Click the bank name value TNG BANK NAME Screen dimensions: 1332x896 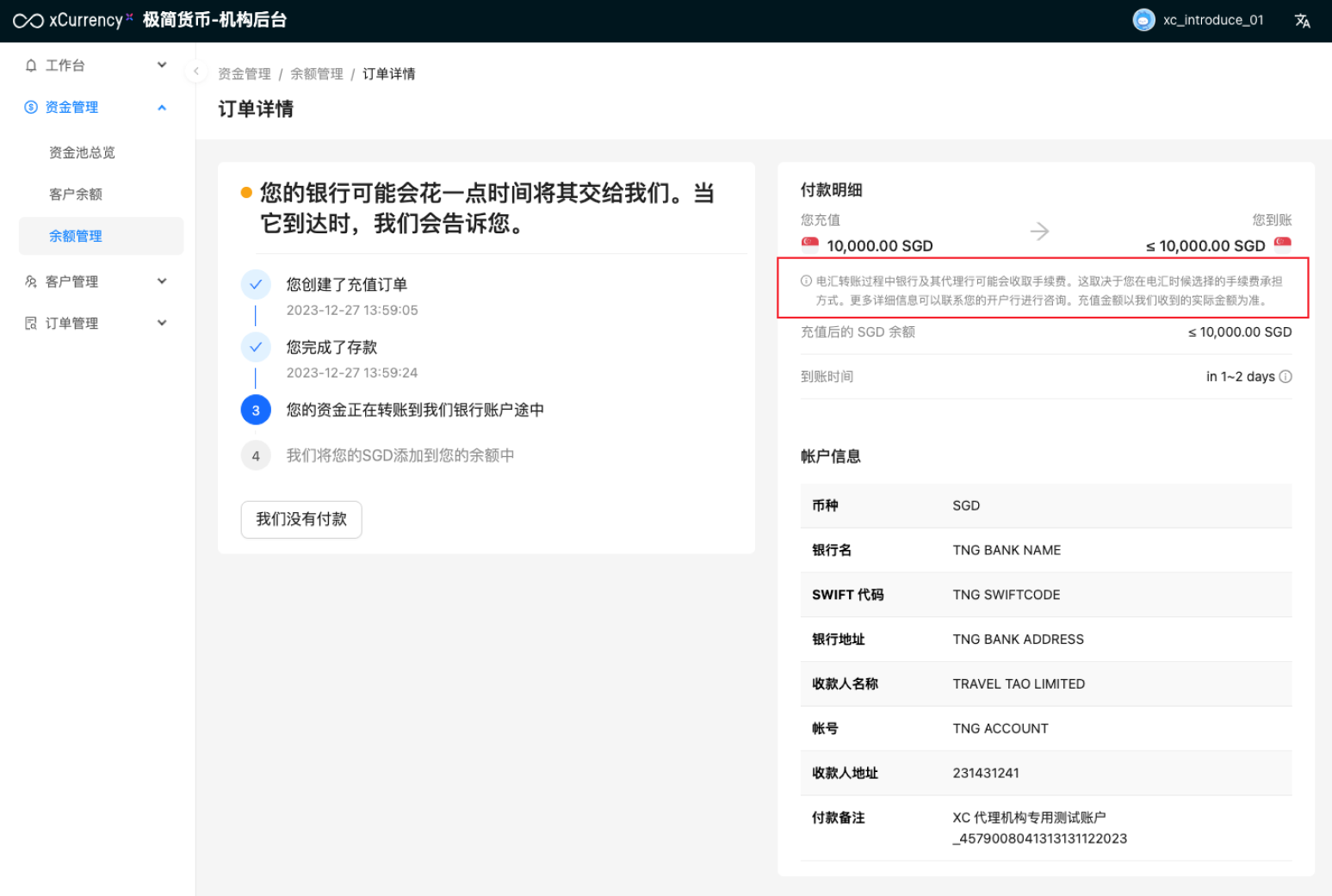[x=1007, y=550]
